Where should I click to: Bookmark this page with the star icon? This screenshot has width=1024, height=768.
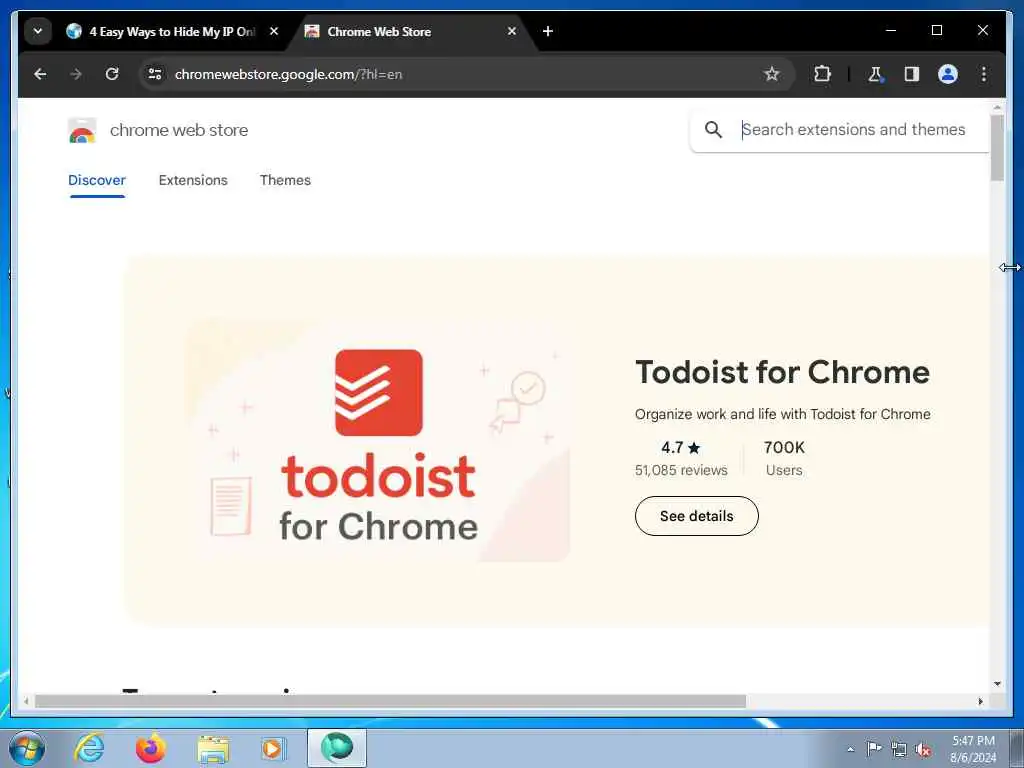pos(772,74)
